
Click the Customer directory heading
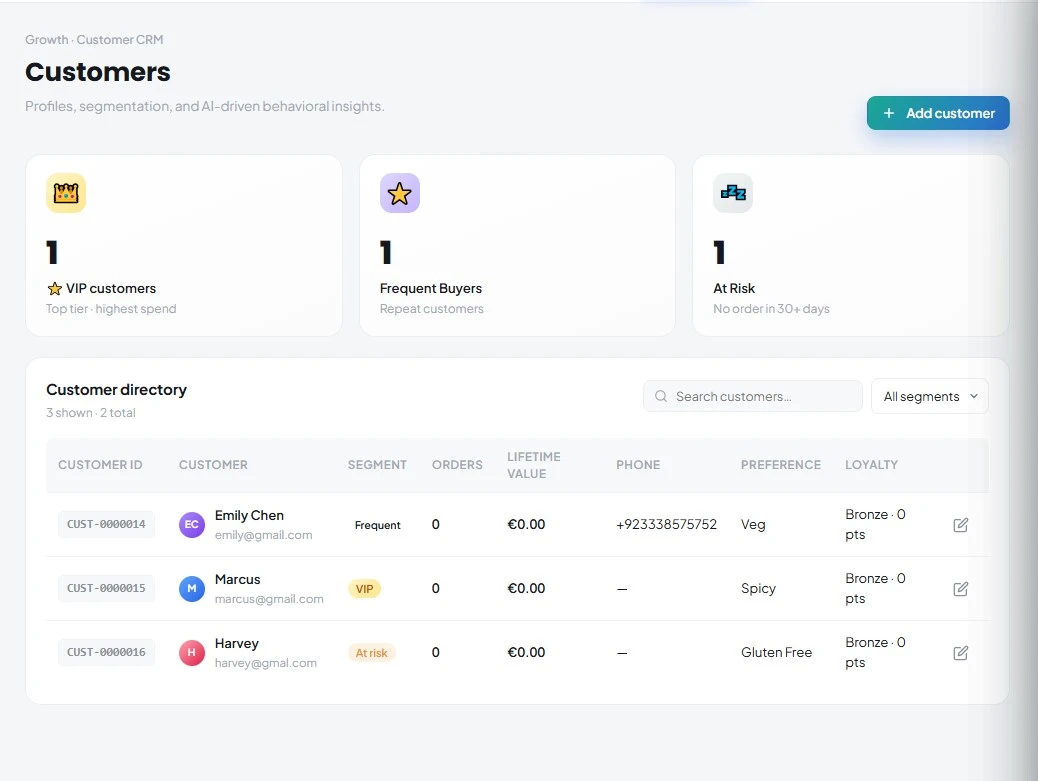point(117,390)
